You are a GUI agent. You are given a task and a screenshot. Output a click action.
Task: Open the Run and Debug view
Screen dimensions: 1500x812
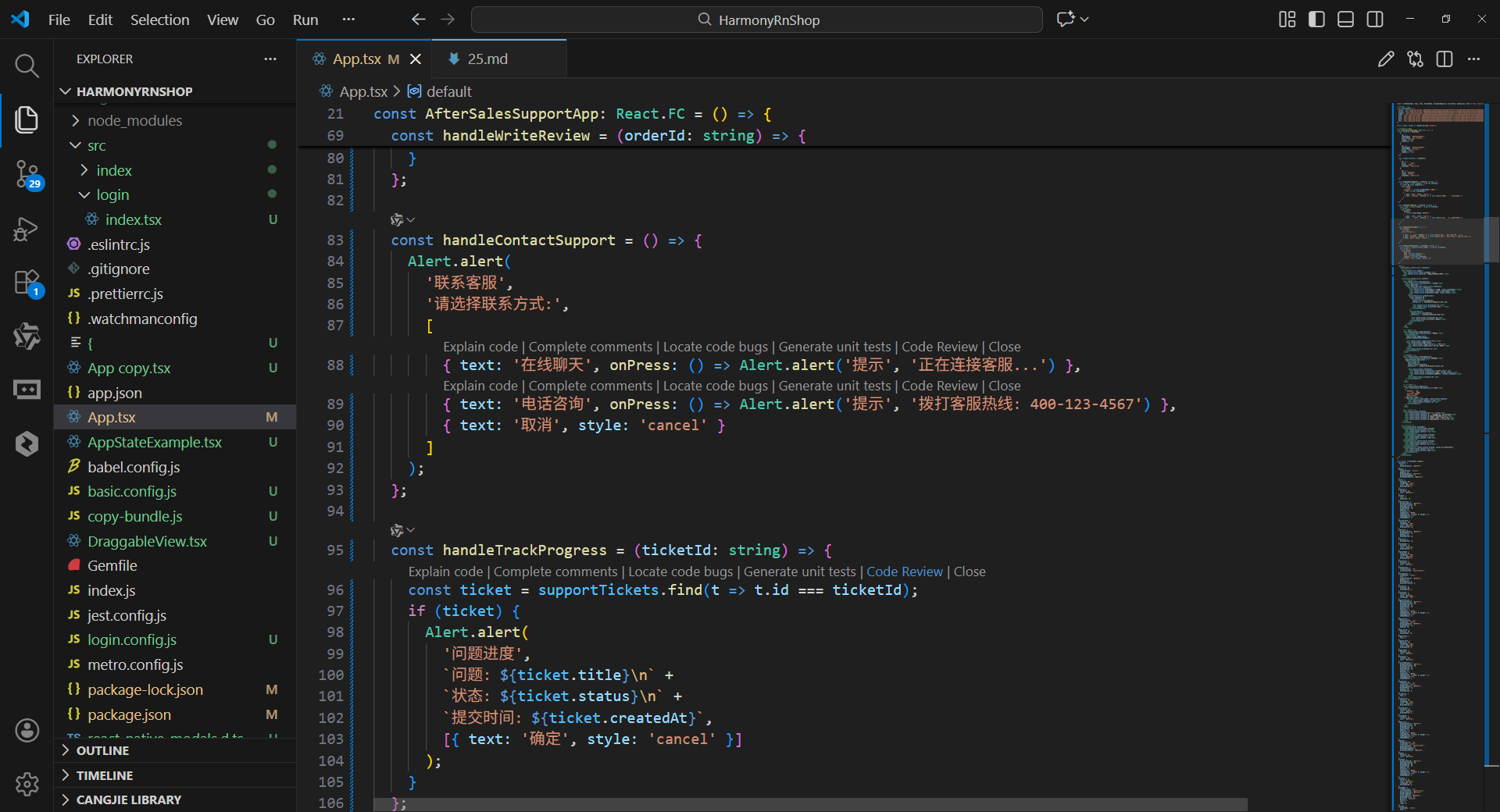point(27,229)
